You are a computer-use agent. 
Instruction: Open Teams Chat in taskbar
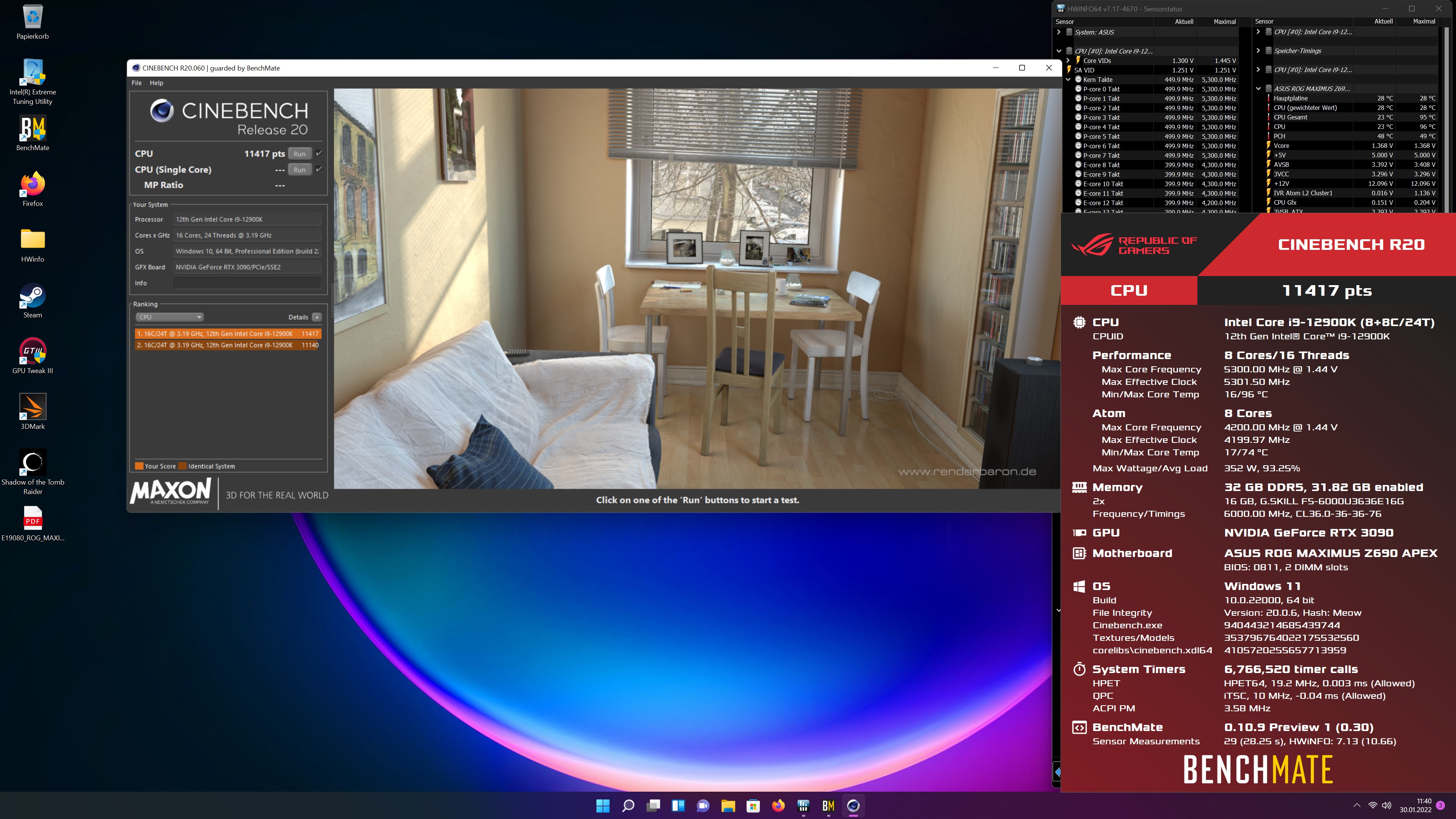coord(703,805)
